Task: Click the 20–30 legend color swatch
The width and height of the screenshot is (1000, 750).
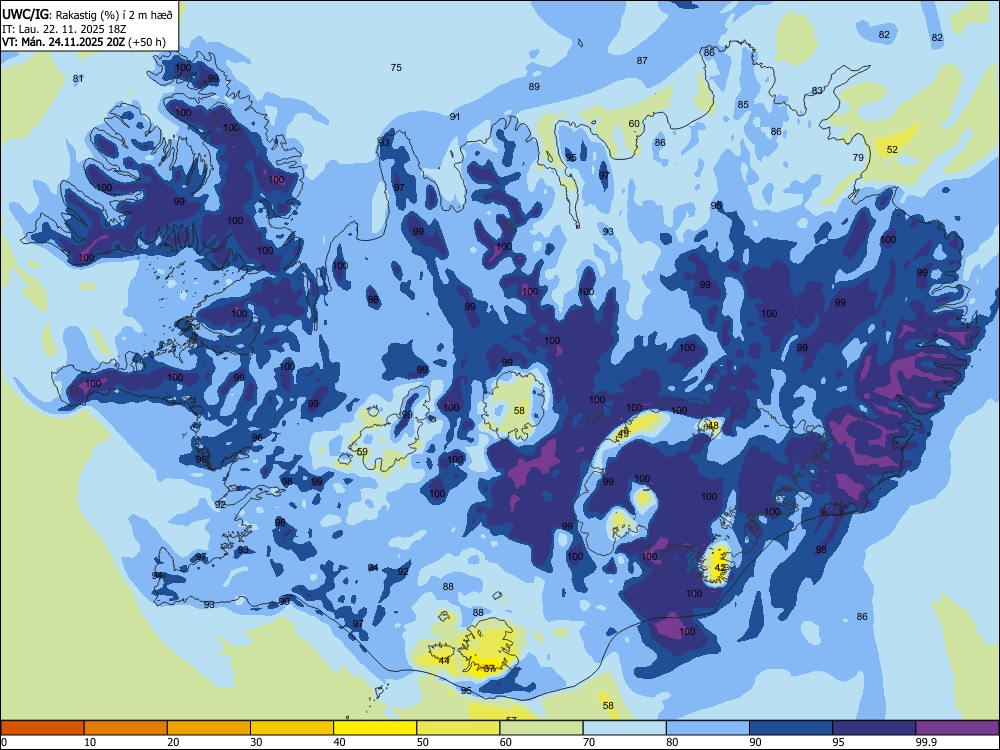Action: pyautogui.click(x=209, y=728)
